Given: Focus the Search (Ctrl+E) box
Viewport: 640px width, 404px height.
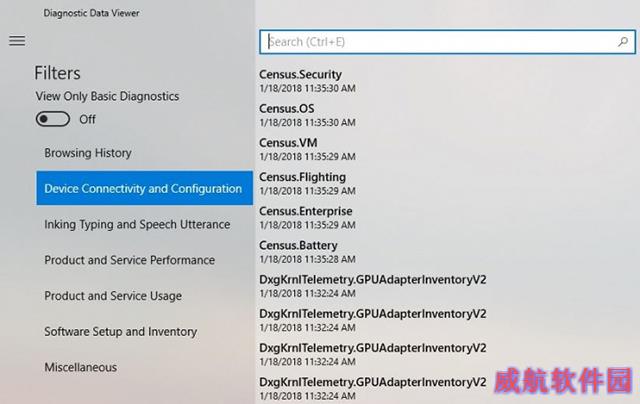Looking at the screenshot, I should tap(447, 42).
